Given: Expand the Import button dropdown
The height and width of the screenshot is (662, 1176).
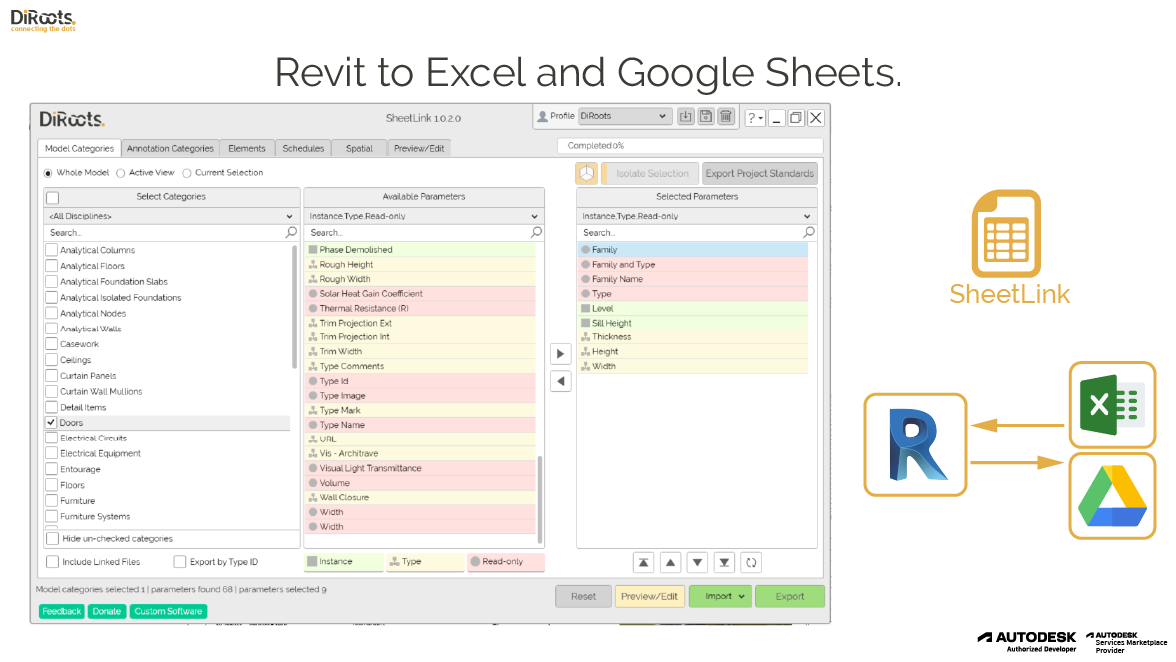Looking at the screenshot, I should click(x=742, y=597).
